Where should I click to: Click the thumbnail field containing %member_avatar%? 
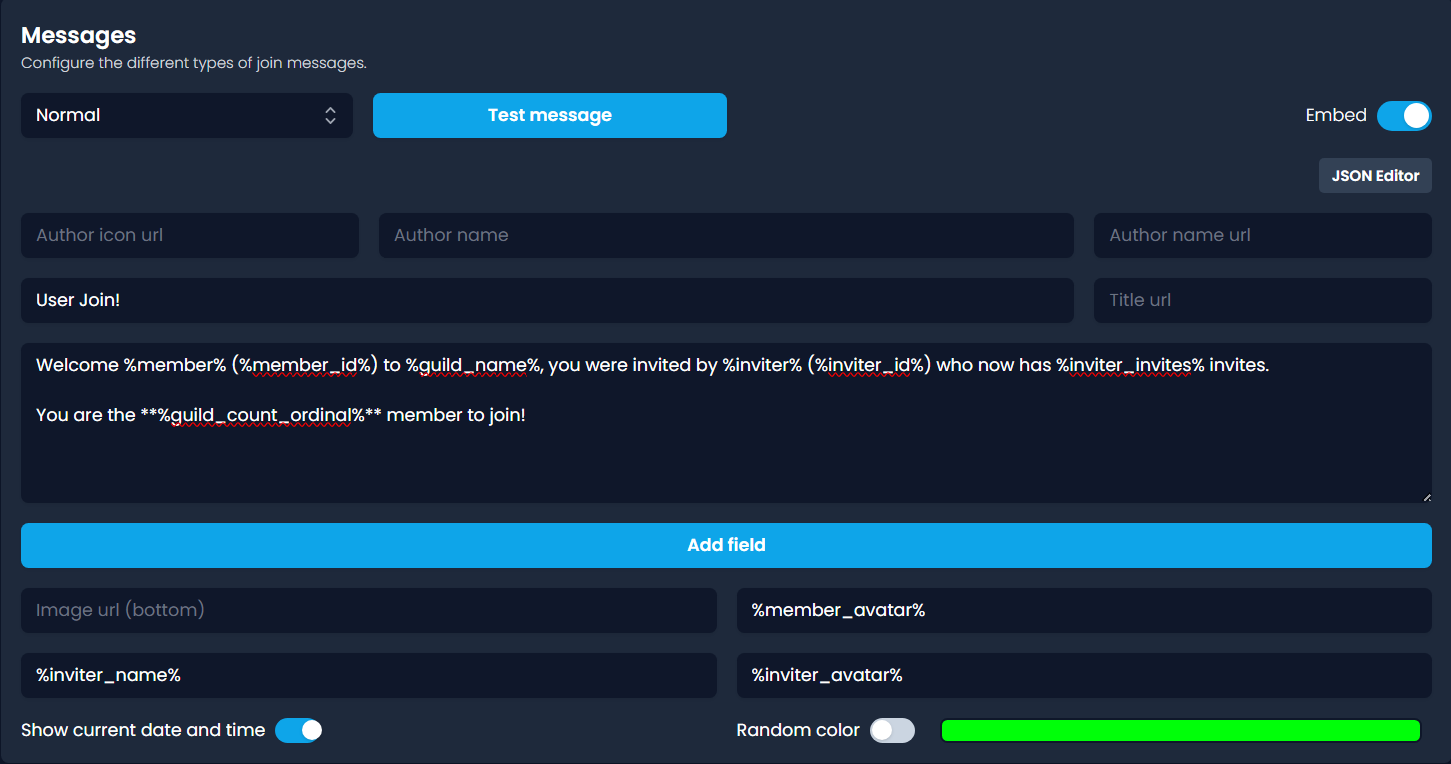coord(1083,610)
